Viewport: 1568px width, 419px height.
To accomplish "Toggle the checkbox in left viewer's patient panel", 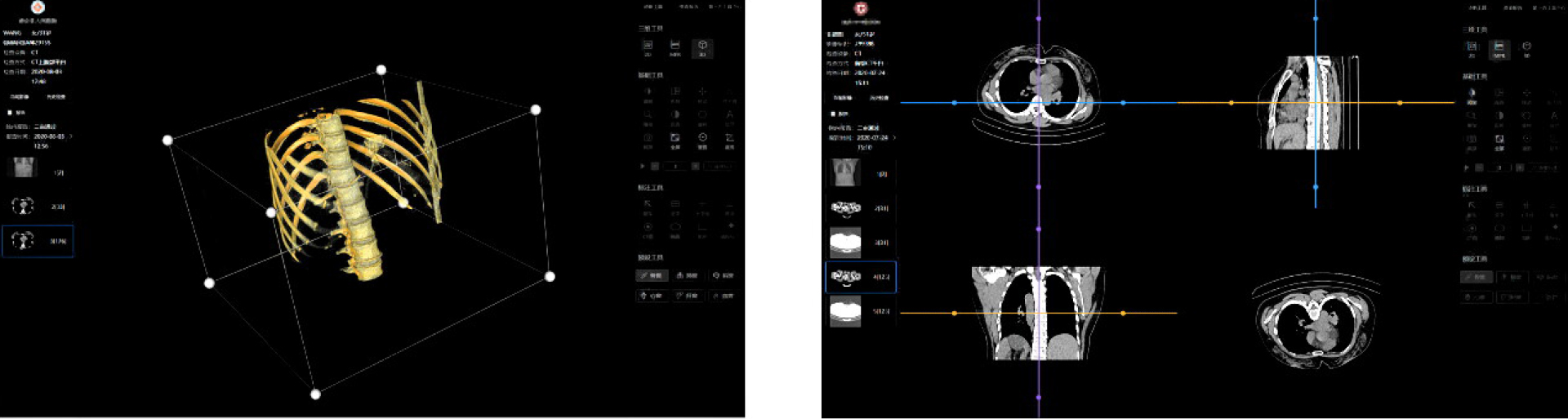I will pos(10,113).
